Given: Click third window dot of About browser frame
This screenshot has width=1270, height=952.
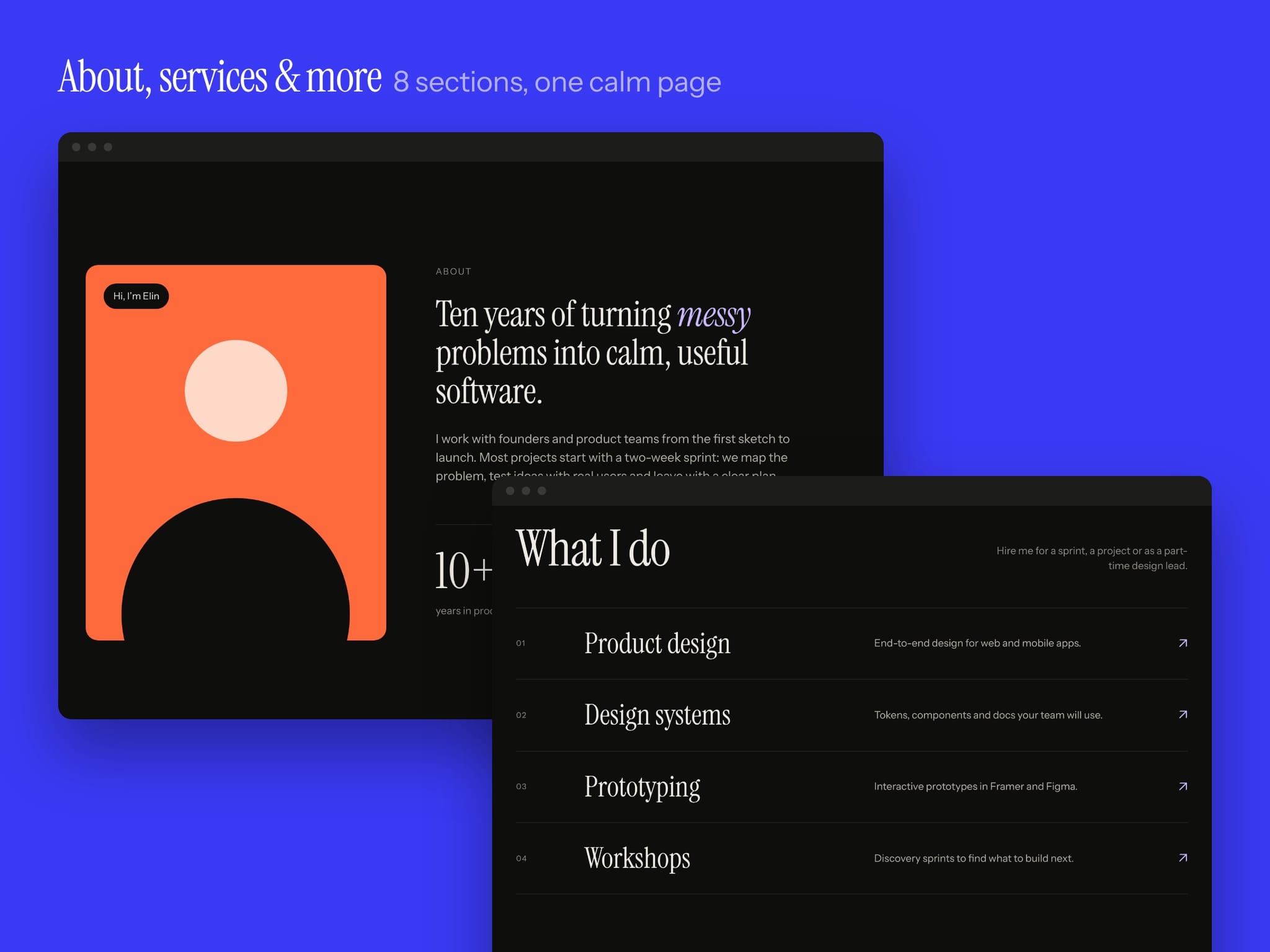Looking at the screenshot, I should point(108,147).
